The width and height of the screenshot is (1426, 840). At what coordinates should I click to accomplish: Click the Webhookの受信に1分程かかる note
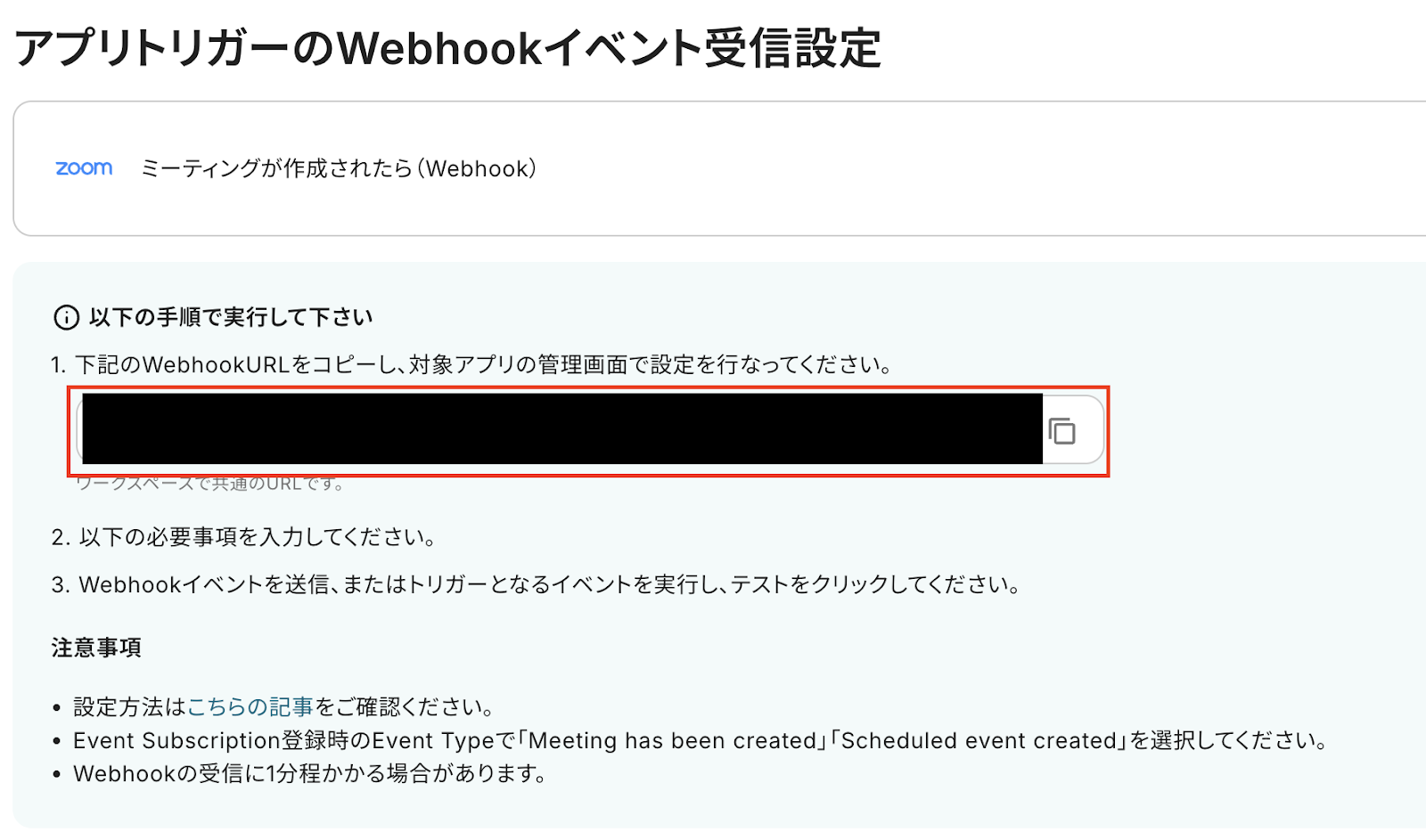(310, 773)
